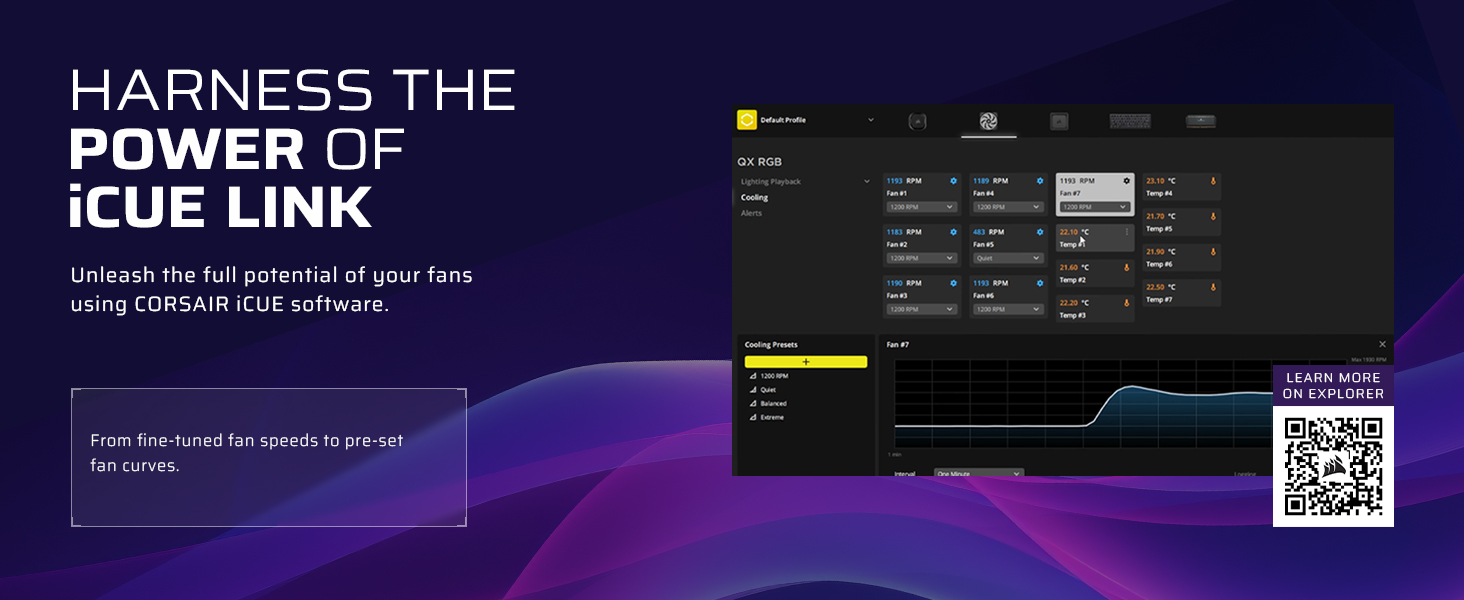This screenshot has height=600, width=1464.
Task: Click the Quiet preset curve icon
Action: [x=753, y=390]
